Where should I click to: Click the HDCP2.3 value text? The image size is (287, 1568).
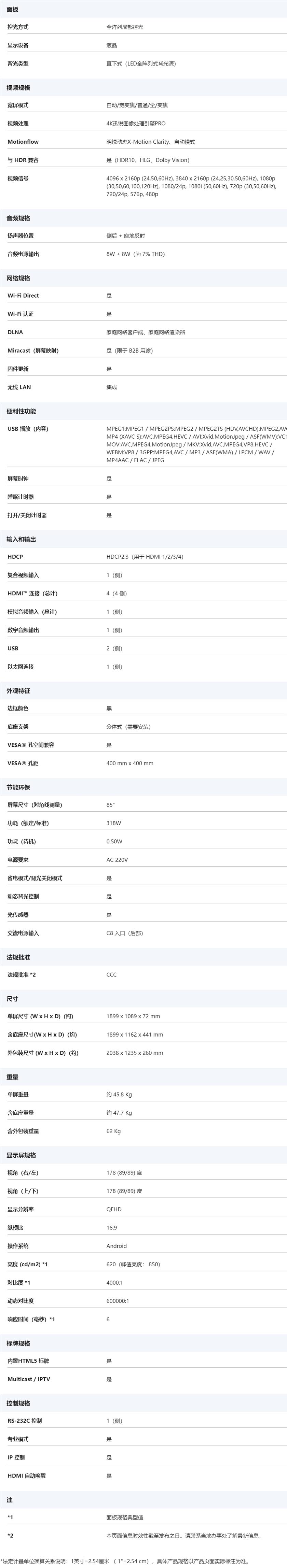(x=145, y=557)
